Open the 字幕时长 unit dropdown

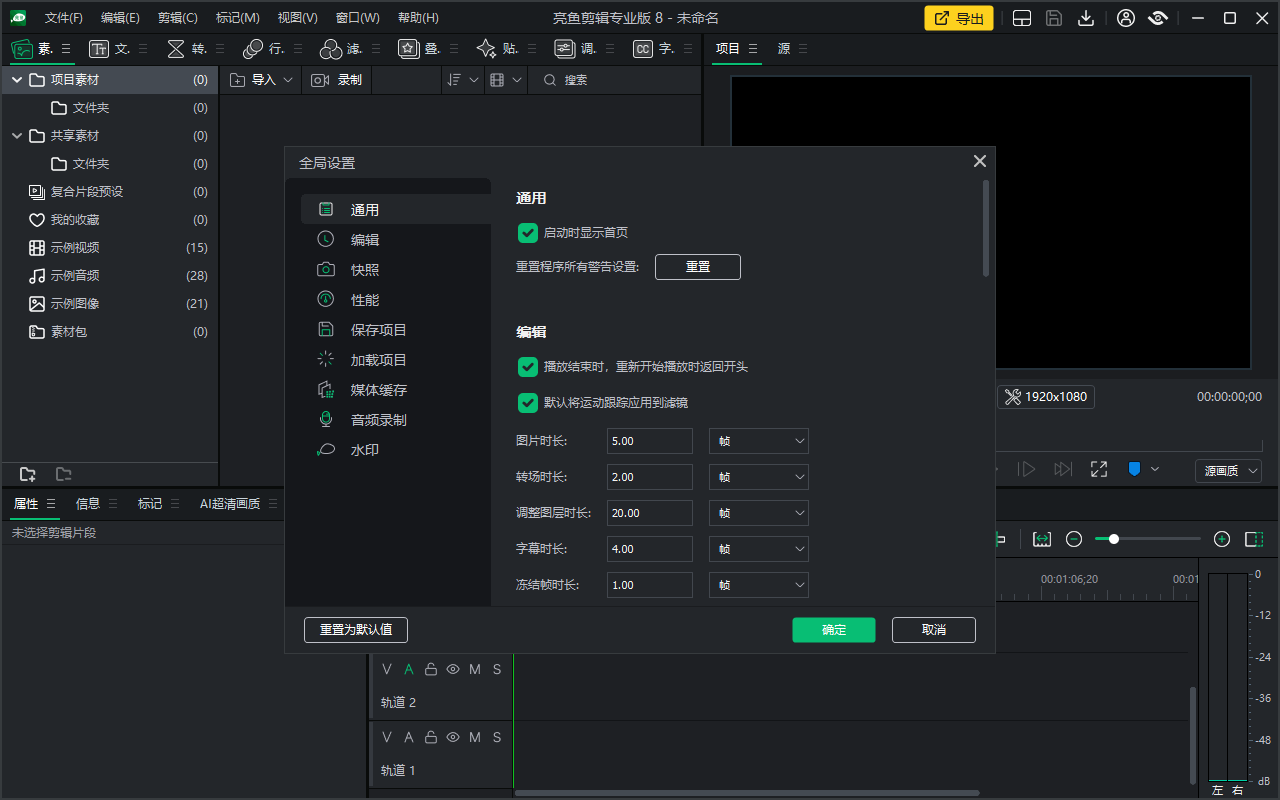point(759,549)
